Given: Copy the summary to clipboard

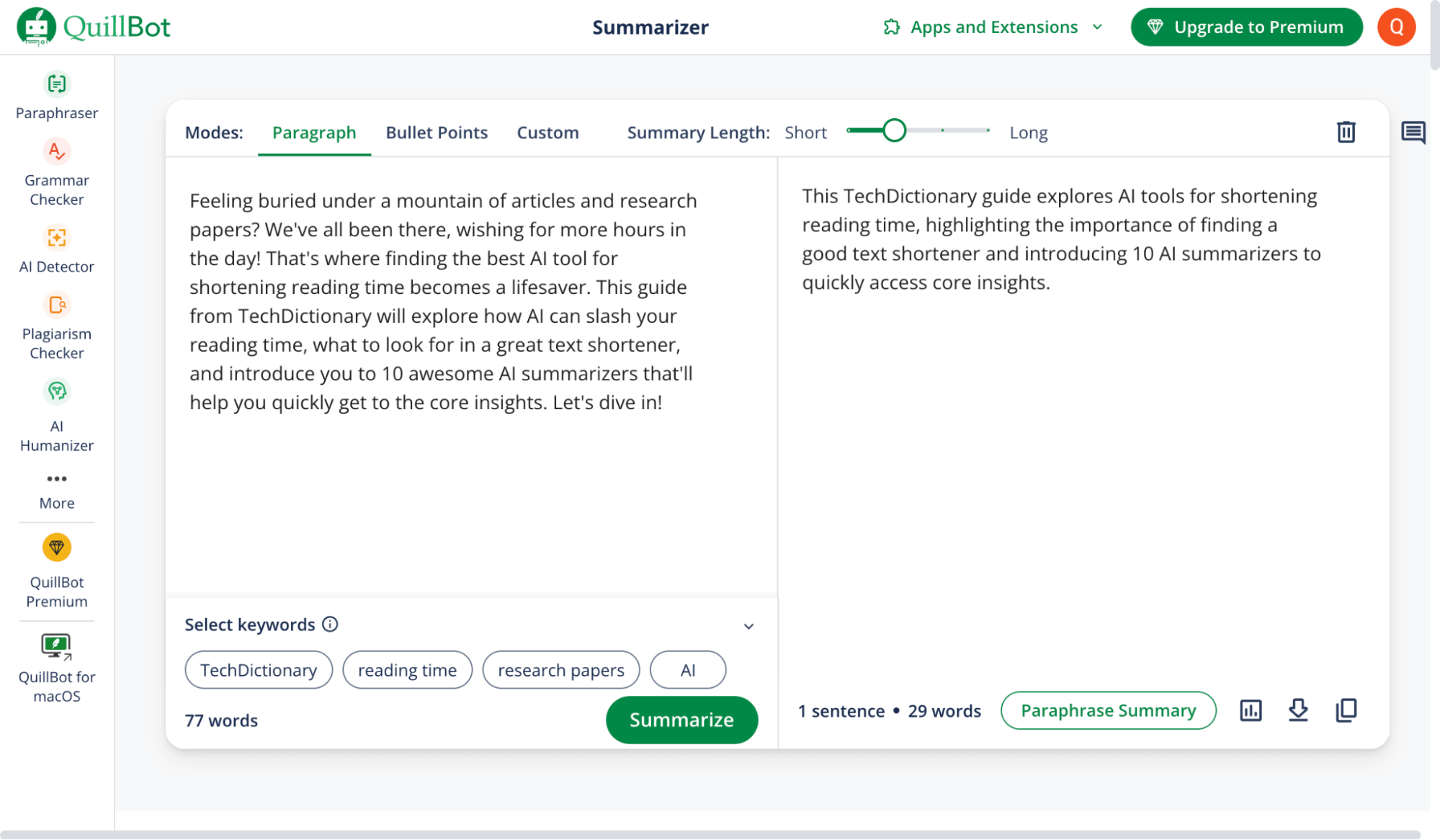Looking at the screenshot, I should [x=1346, y=710].
